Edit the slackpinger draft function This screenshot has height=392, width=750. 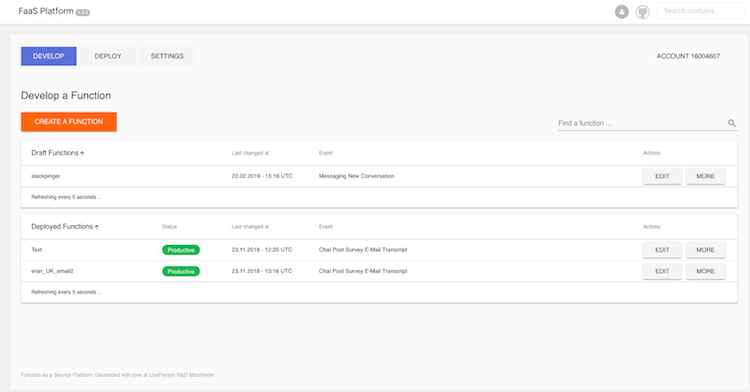pyautogui.click(x=662, y=176)
